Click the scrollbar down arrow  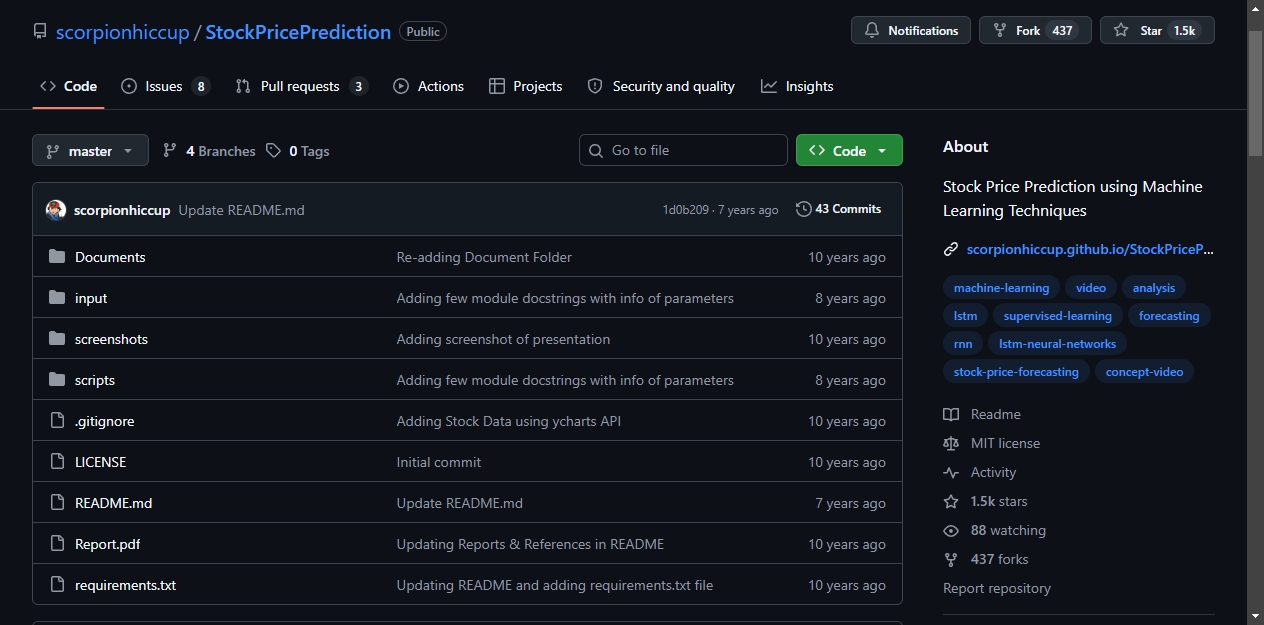click(1256, 616)
